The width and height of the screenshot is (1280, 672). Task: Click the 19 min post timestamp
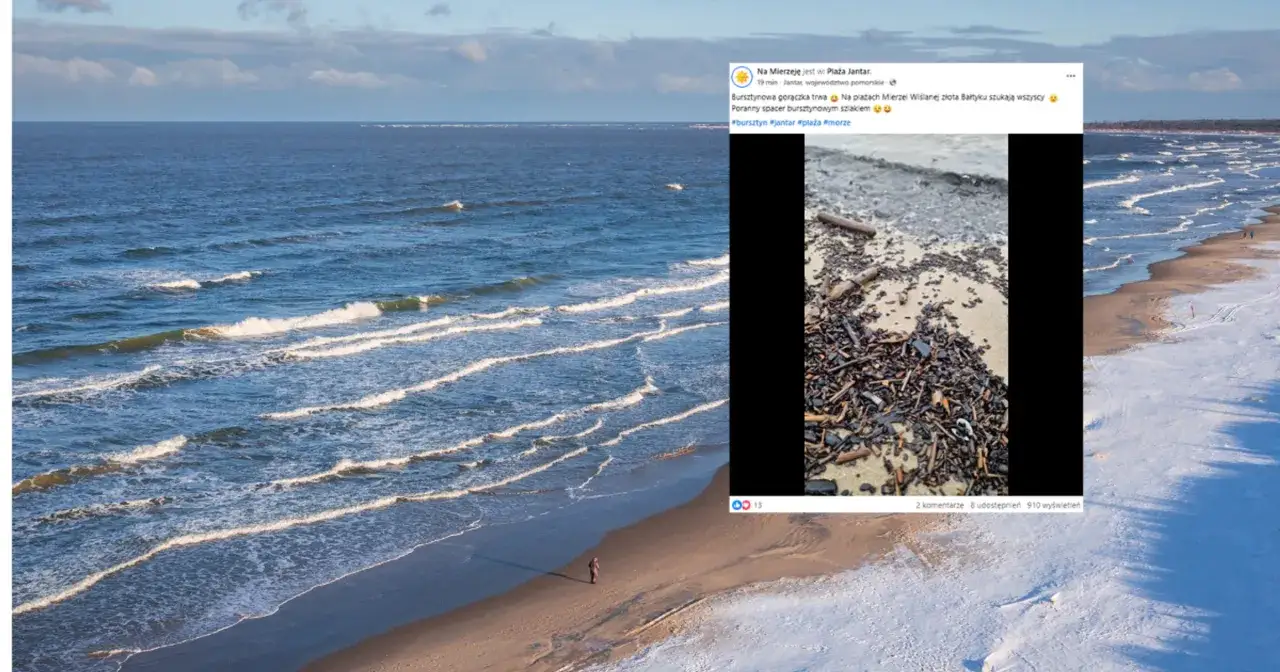pyautogui.click(x=767, y=83)
